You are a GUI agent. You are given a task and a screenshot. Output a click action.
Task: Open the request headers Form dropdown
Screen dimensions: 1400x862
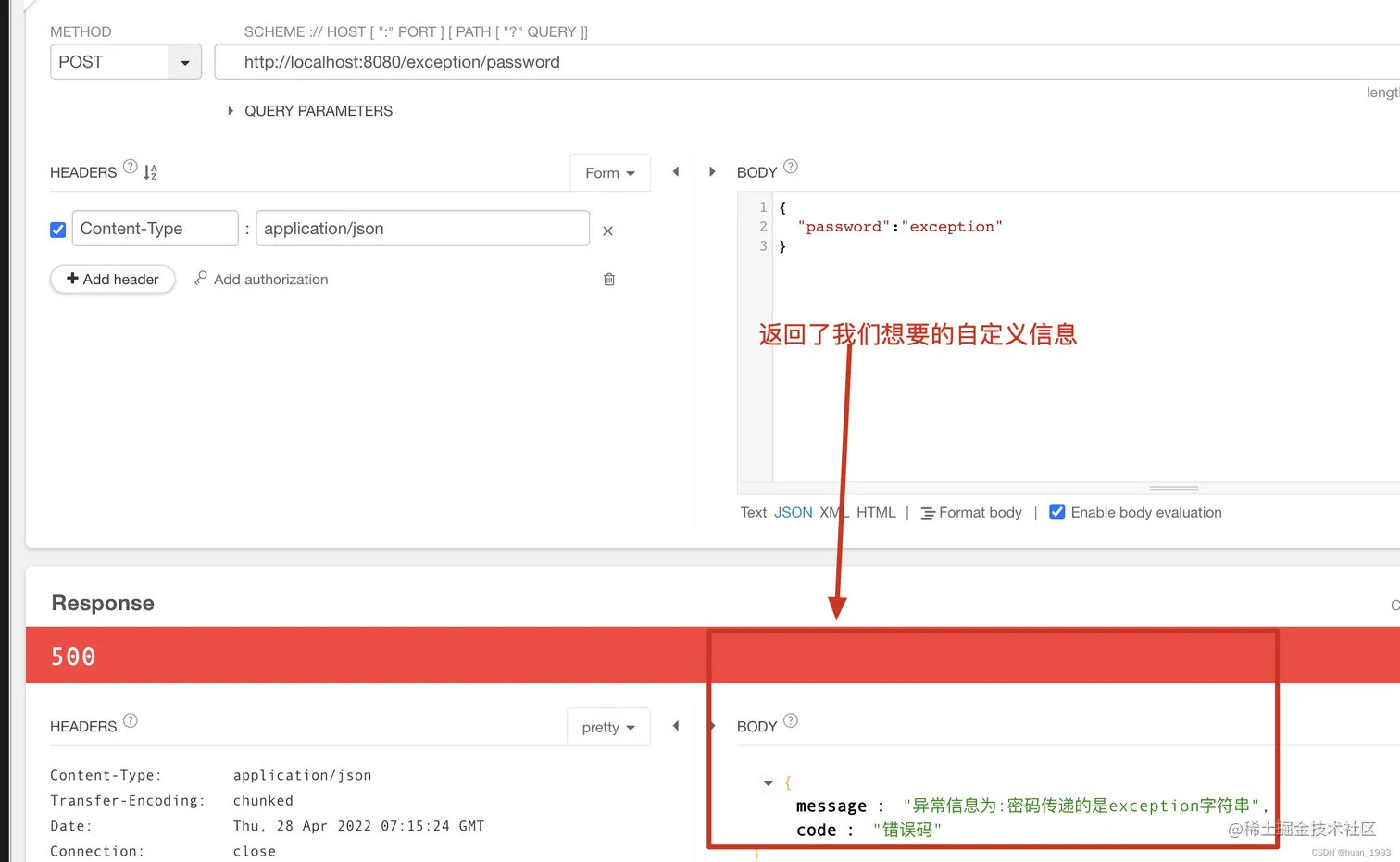click(610, 173)
